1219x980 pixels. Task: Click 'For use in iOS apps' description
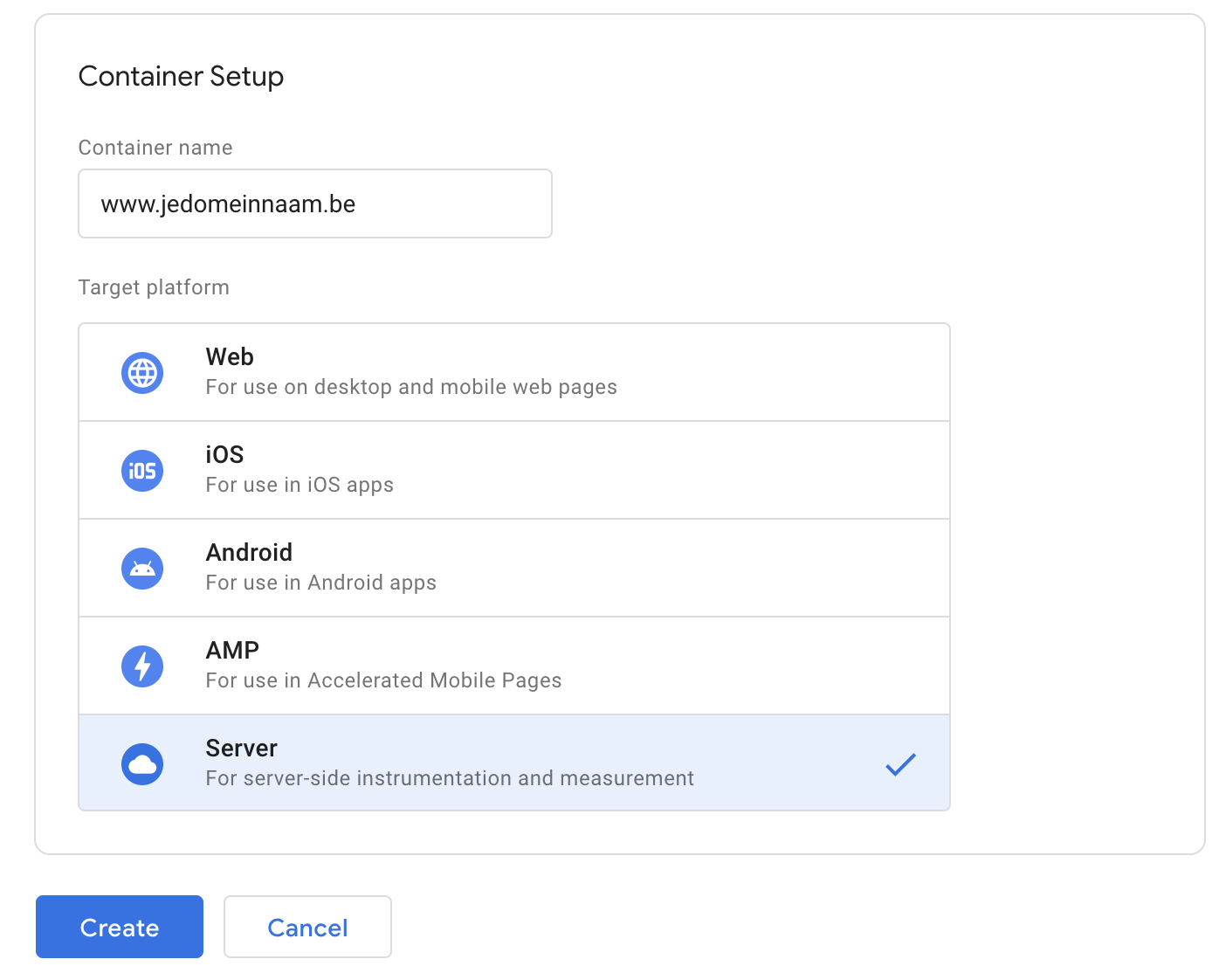[300, 485]
